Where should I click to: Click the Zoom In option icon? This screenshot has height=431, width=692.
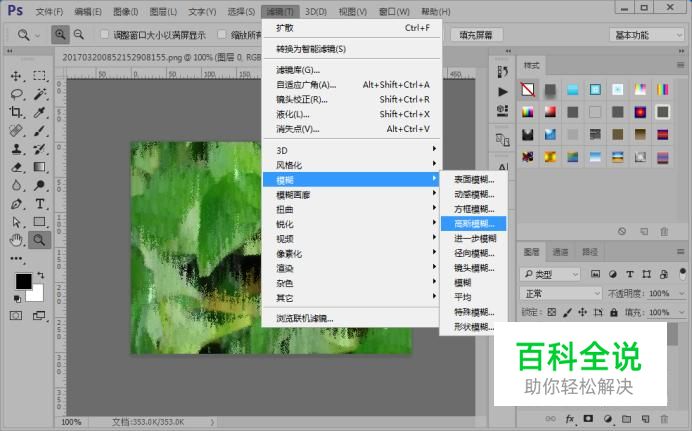pos(60,34)
